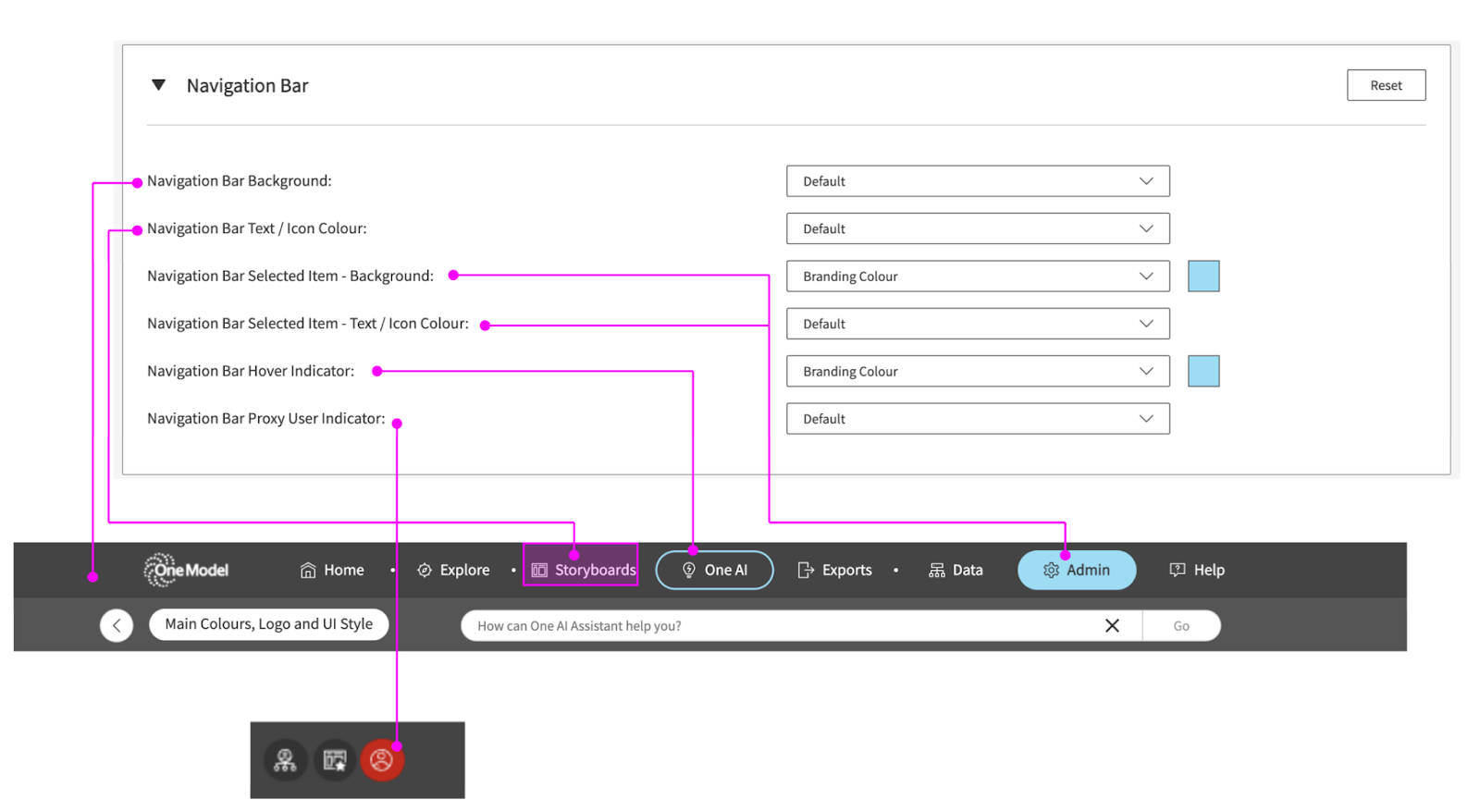Click the Selected Item Background colour swatch

(x=1202, y=276)
